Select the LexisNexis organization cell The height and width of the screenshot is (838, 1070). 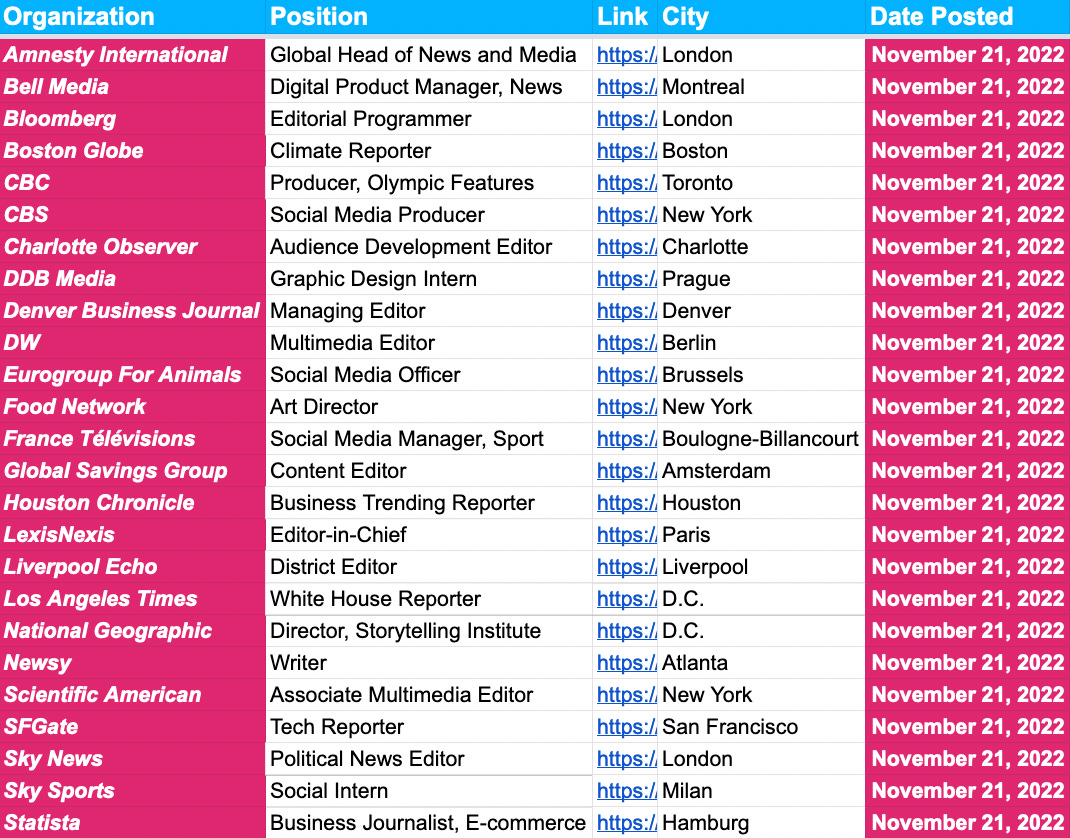[132, 534]
